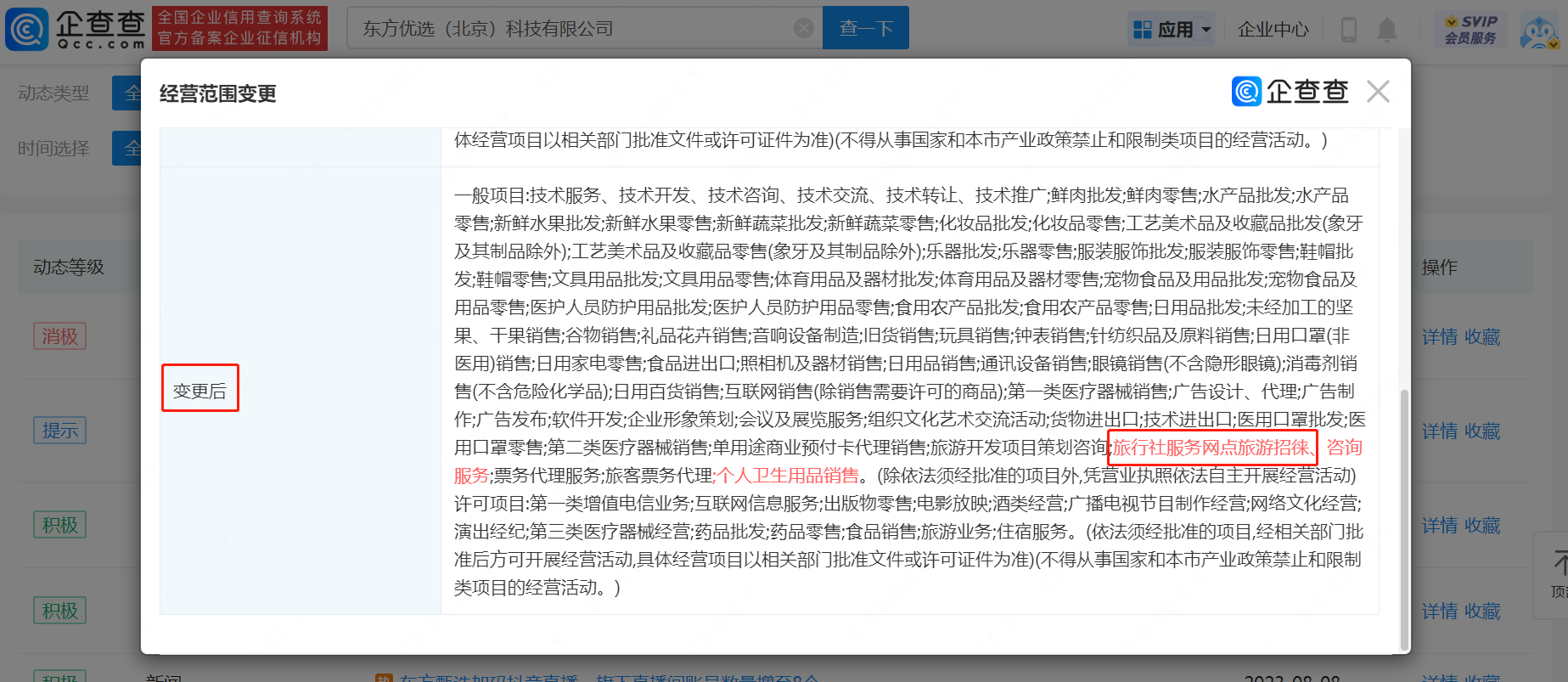1568x682 pixels.
Task: Open 企业中心
Action: (x=1273, y=30)
